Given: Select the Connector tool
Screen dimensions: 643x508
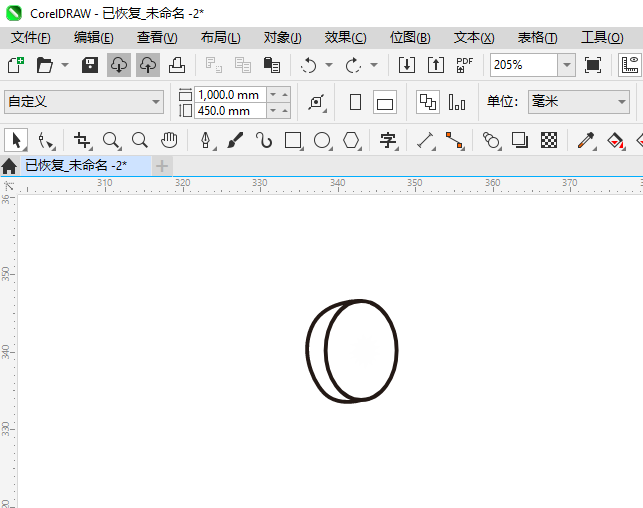Looking at the screenshot, I should click(x=454, y=141).
